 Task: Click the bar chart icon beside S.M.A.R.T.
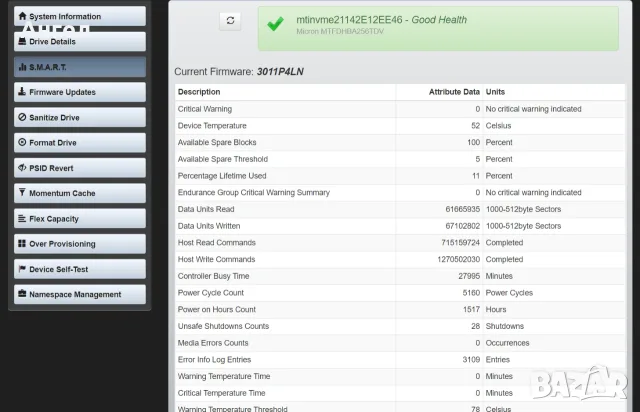pyautogui.click(x=22, y=67)
